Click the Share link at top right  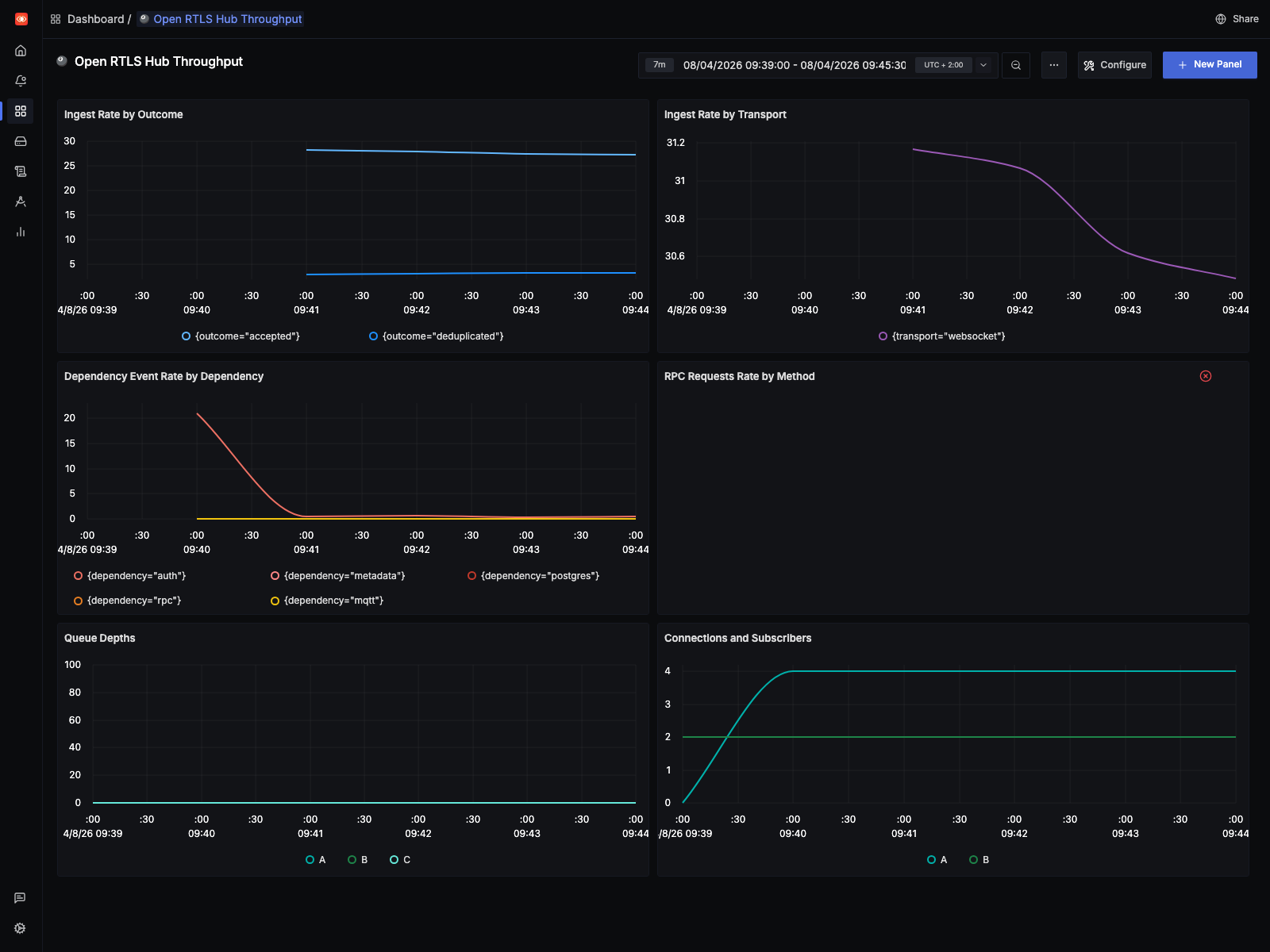tap(1236, 18)
